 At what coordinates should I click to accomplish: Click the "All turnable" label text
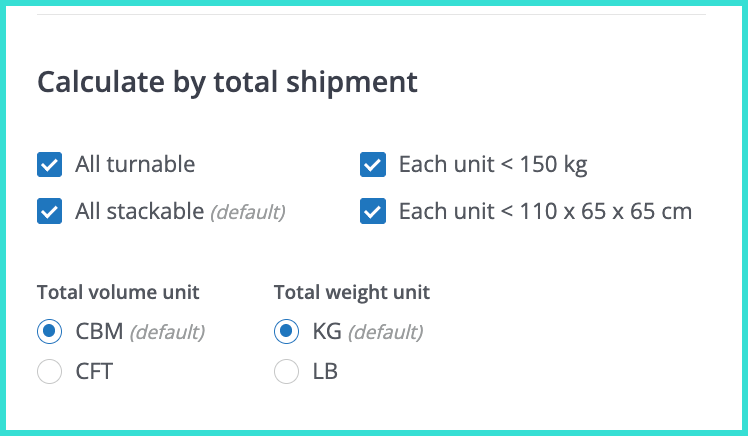click(135, 164)
